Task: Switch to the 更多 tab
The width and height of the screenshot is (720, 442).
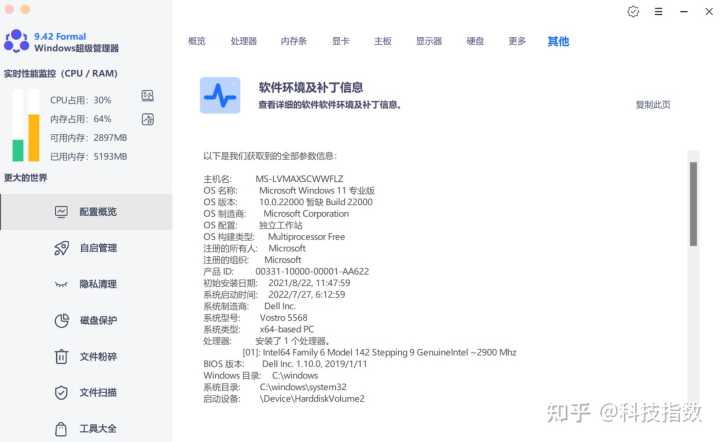Action: click(517, 41)
